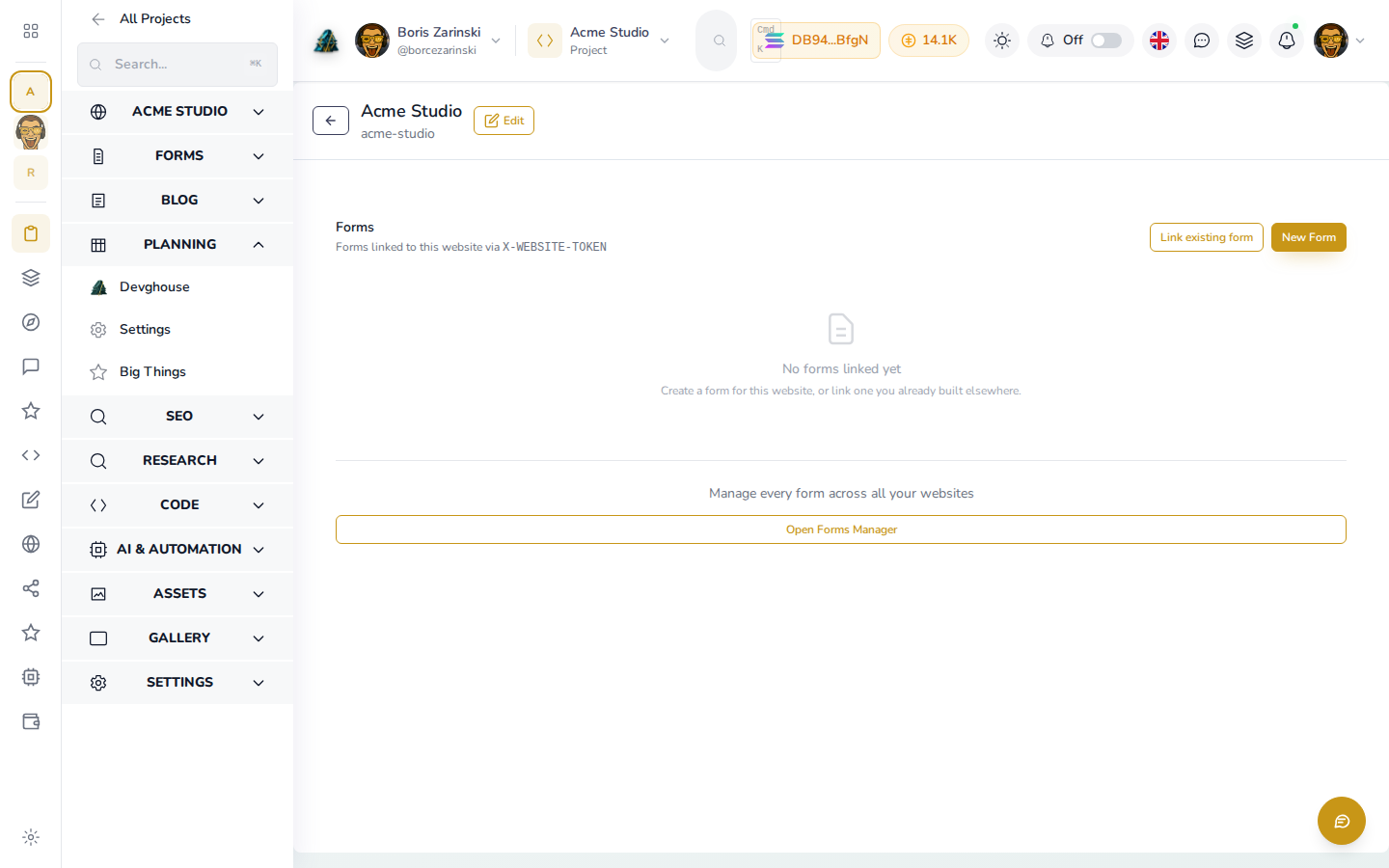Click the layers stack icon in left rail
The width and height of the screenshot is (1389, 868).
[x=31, y=278]
